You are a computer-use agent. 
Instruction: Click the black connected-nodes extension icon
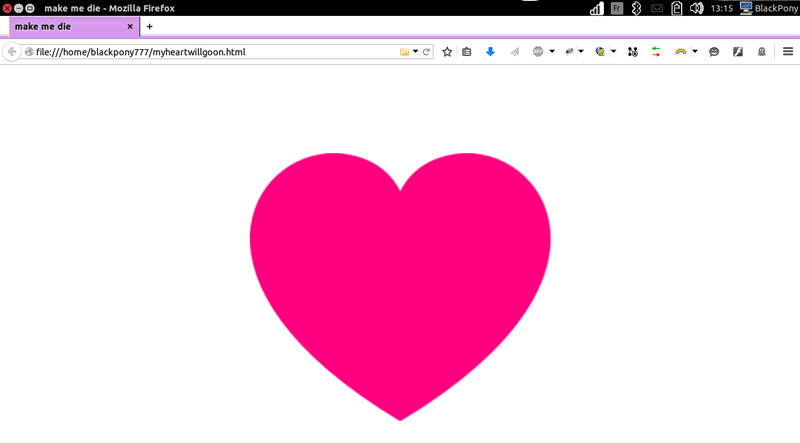pyautogui.click(x=633, y=52)
